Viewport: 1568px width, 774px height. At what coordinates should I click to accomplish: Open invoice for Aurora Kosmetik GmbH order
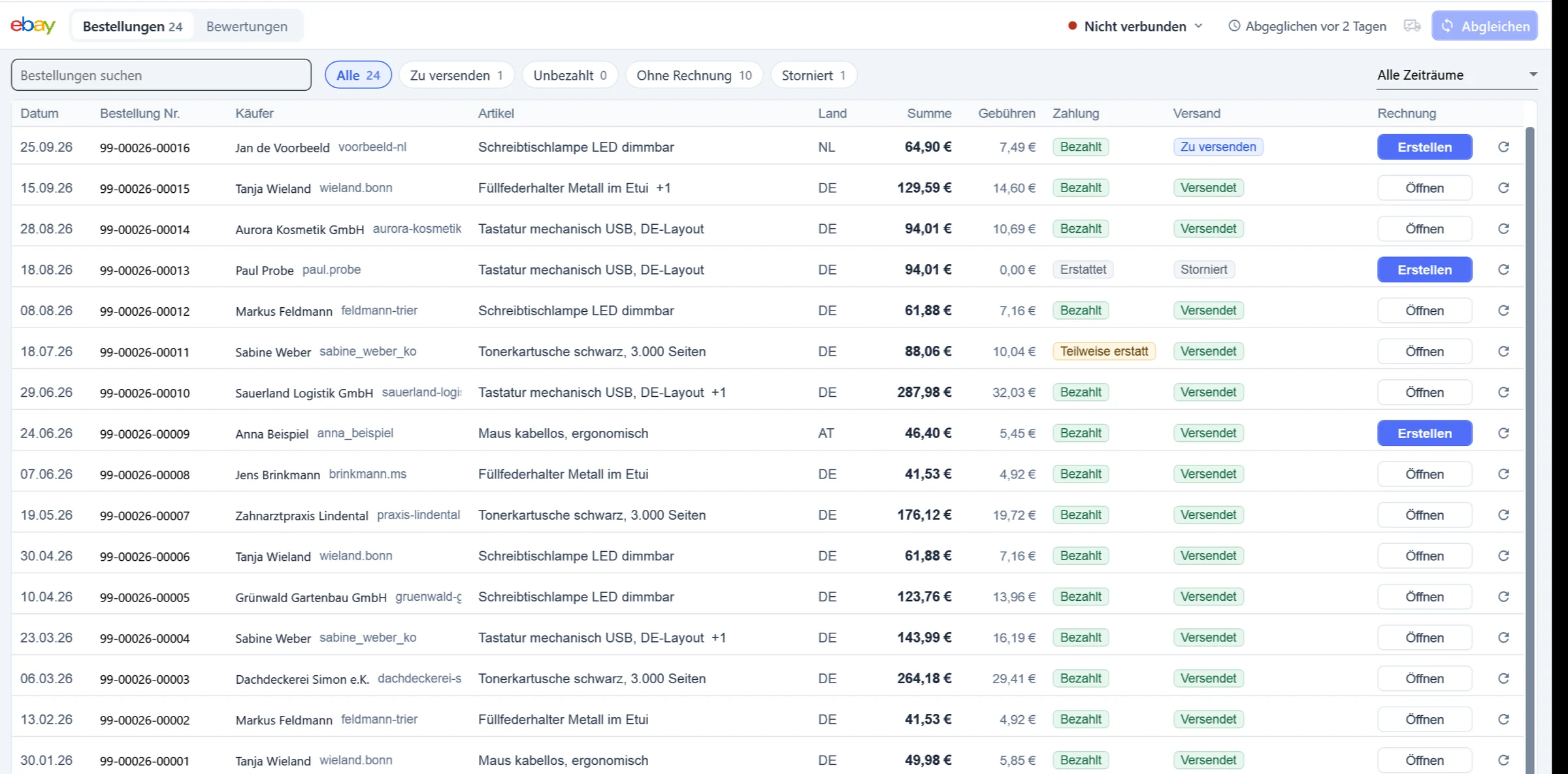1424,229
